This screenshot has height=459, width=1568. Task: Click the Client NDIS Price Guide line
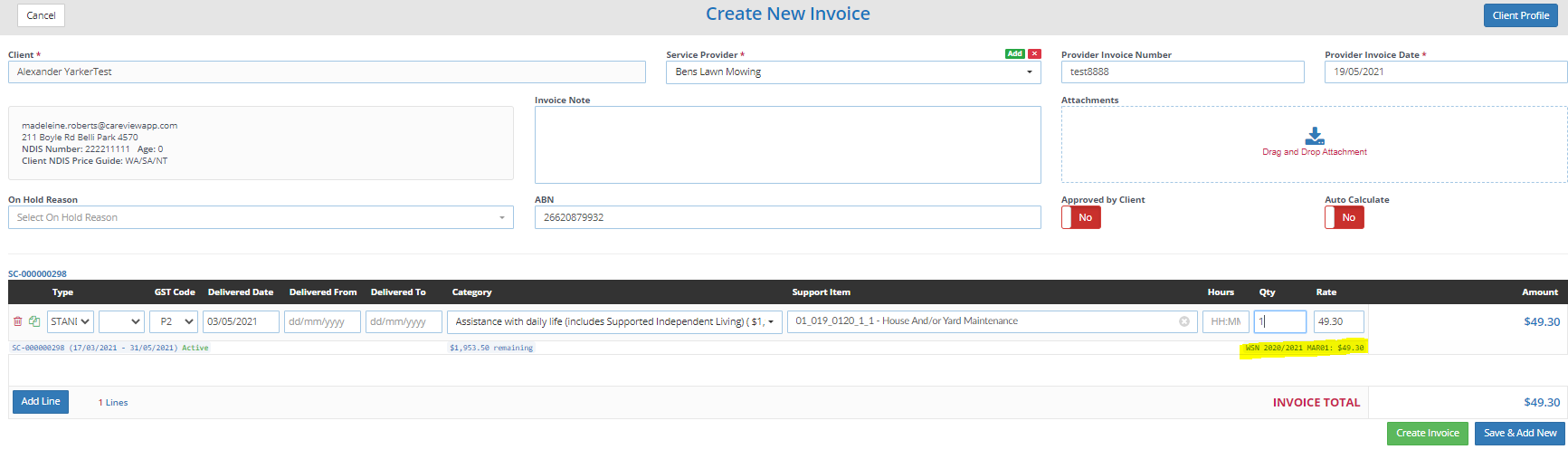click(95, 161)
